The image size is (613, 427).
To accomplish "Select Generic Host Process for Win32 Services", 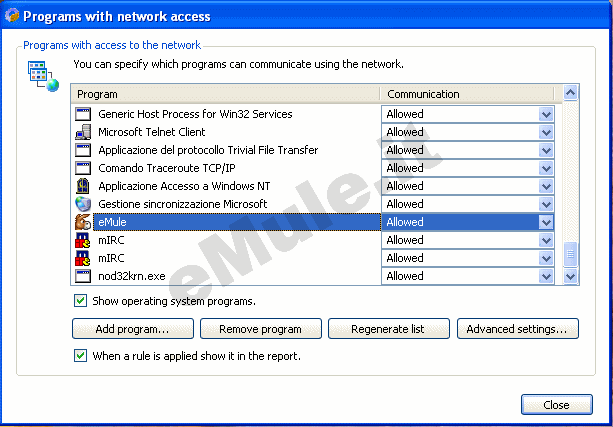I will [195, 114].
